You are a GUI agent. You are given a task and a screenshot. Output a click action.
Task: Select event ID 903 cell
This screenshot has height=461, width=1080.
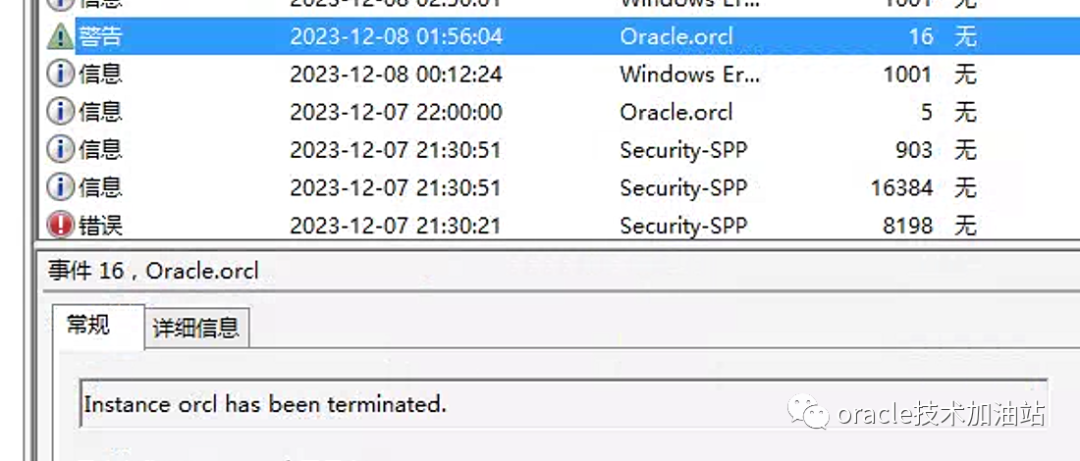[914, 150]
